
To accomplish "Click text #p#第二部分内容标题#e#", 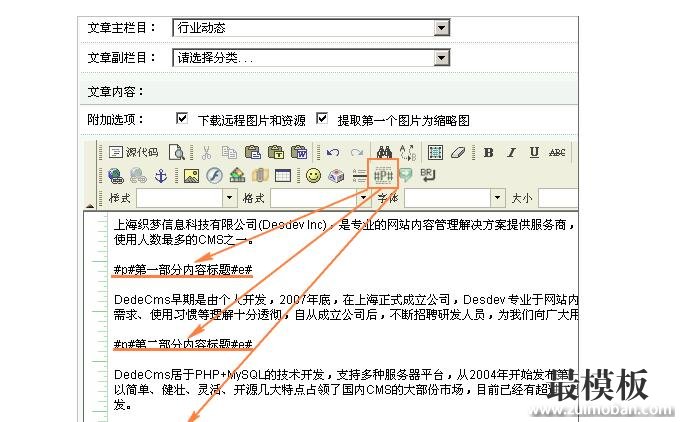I will point(183,344).
